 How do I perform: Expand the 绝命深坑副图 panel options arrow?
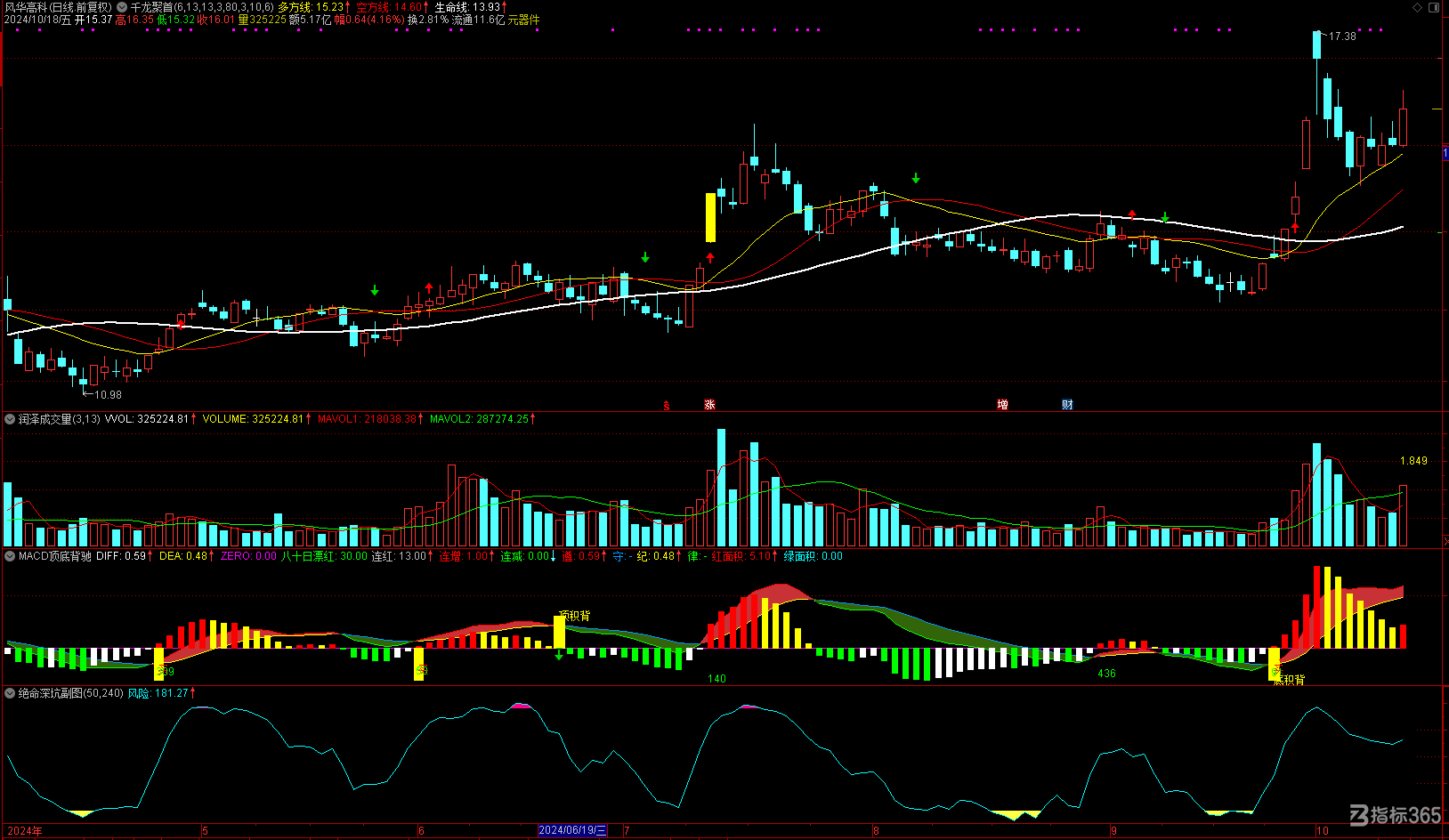[11, 693]
